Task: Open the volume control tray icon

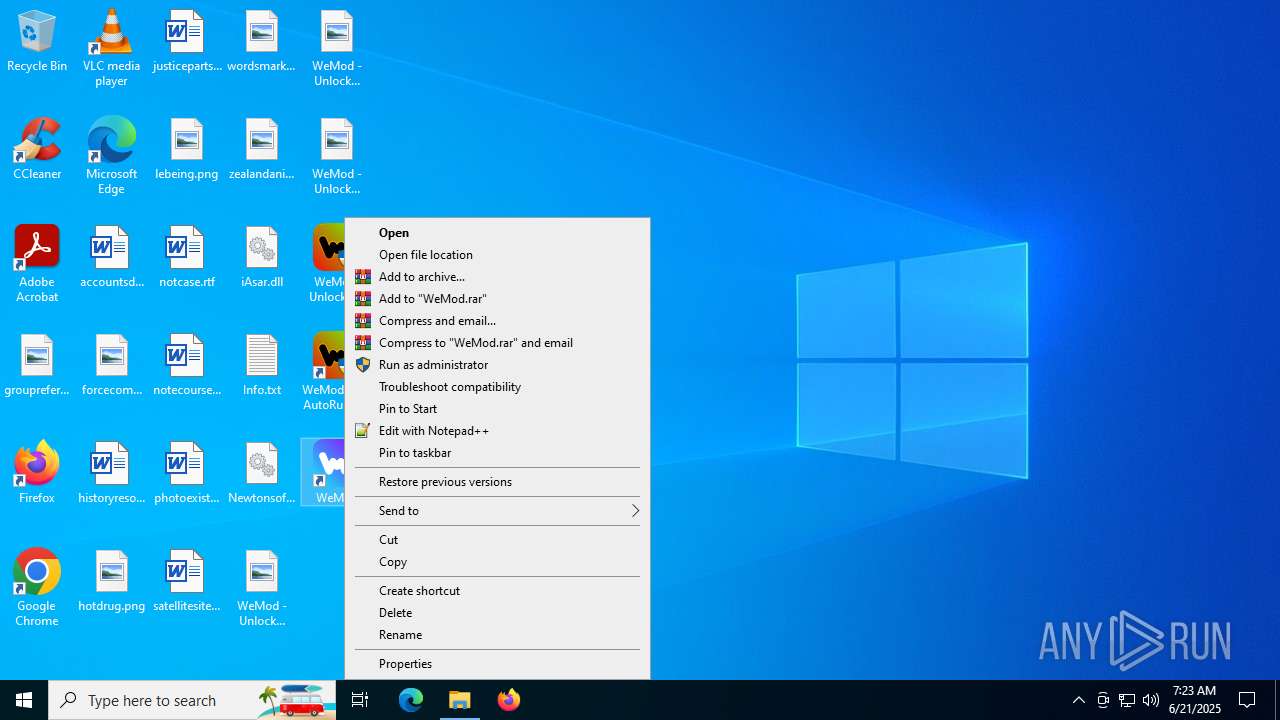Action: click(1151, 700)
